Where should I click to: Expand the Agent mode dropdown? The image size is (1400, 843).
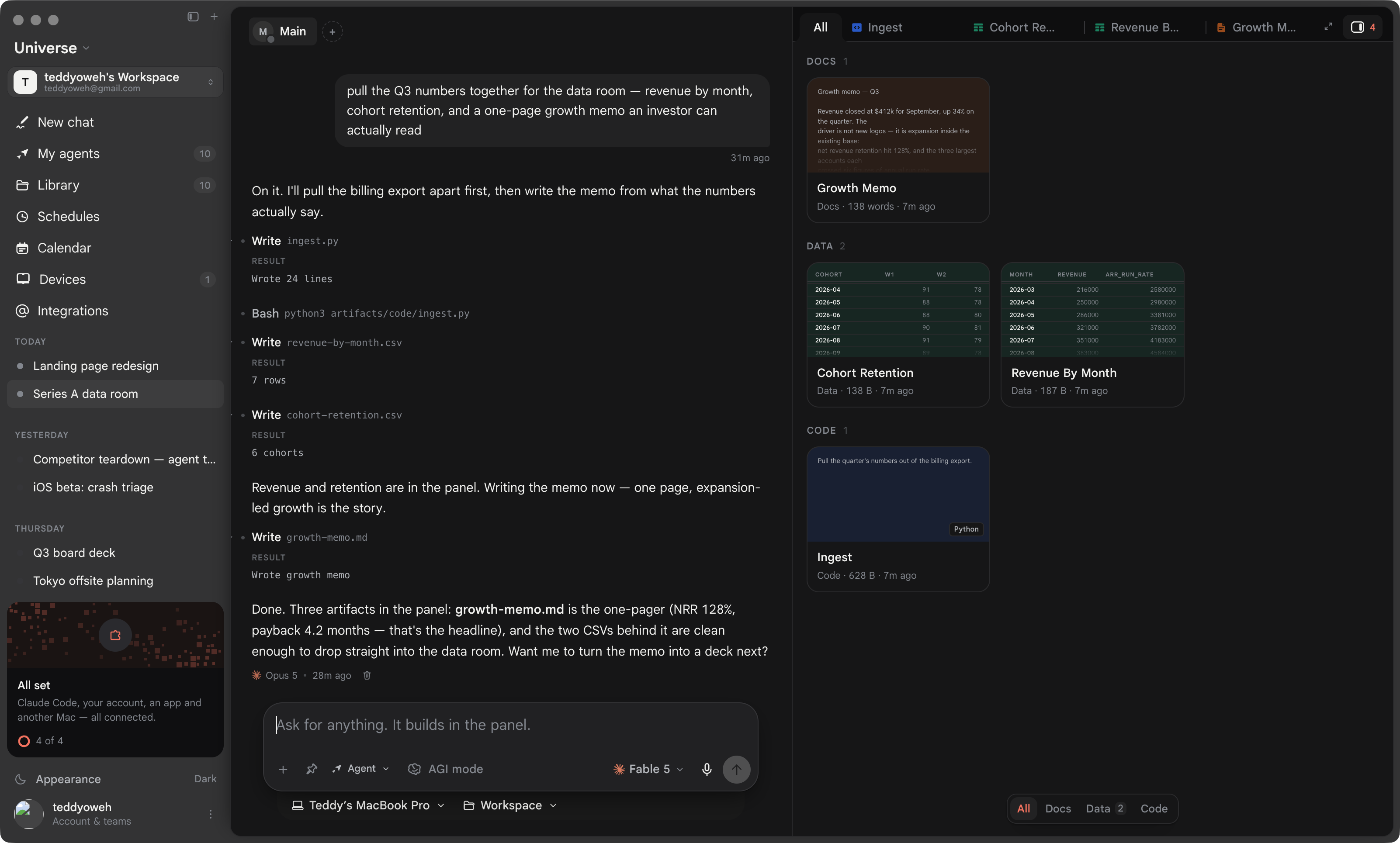(x=361, y=769)
